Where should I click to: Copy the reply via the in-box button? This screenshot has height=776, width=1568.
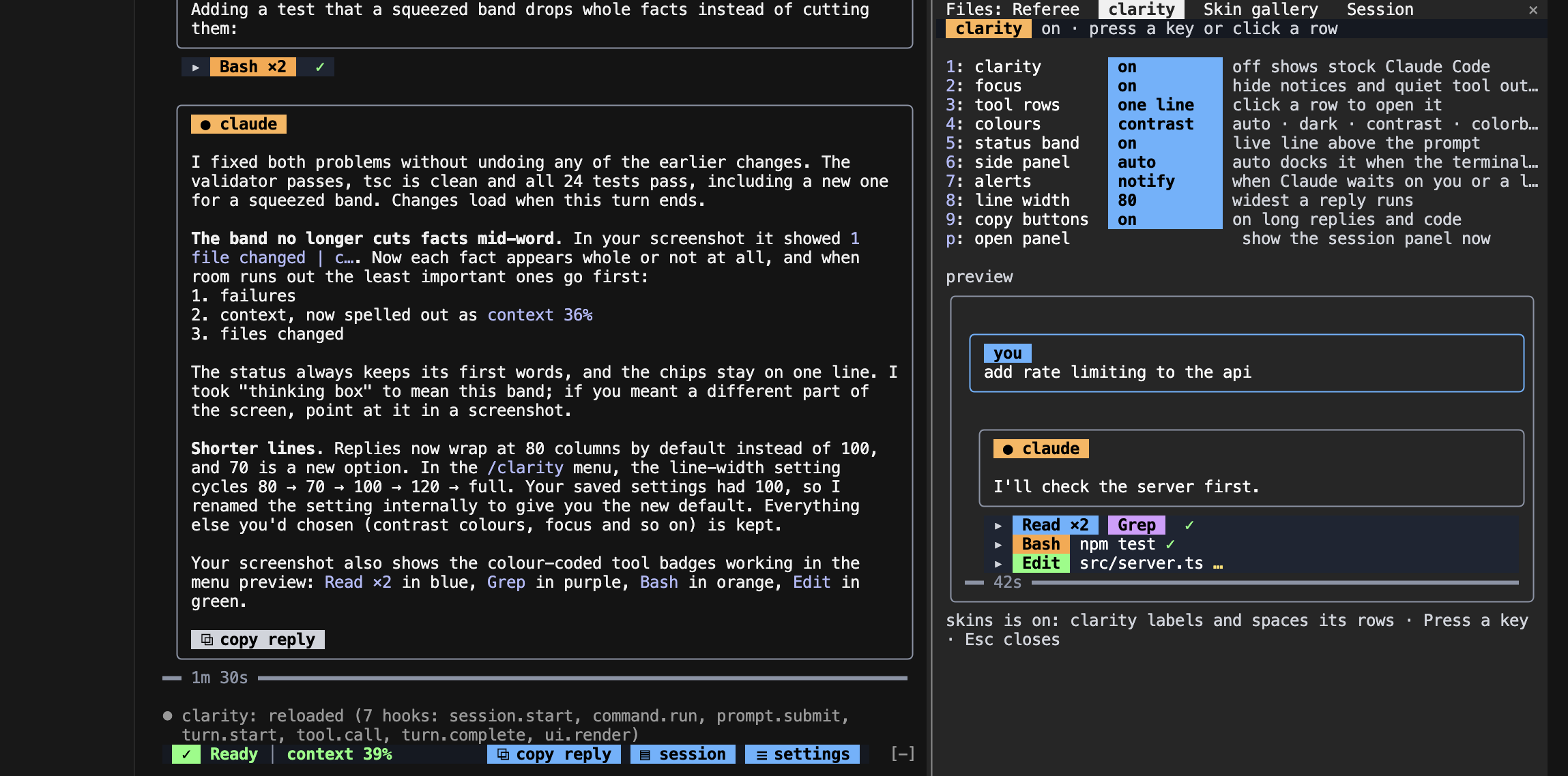258,640
